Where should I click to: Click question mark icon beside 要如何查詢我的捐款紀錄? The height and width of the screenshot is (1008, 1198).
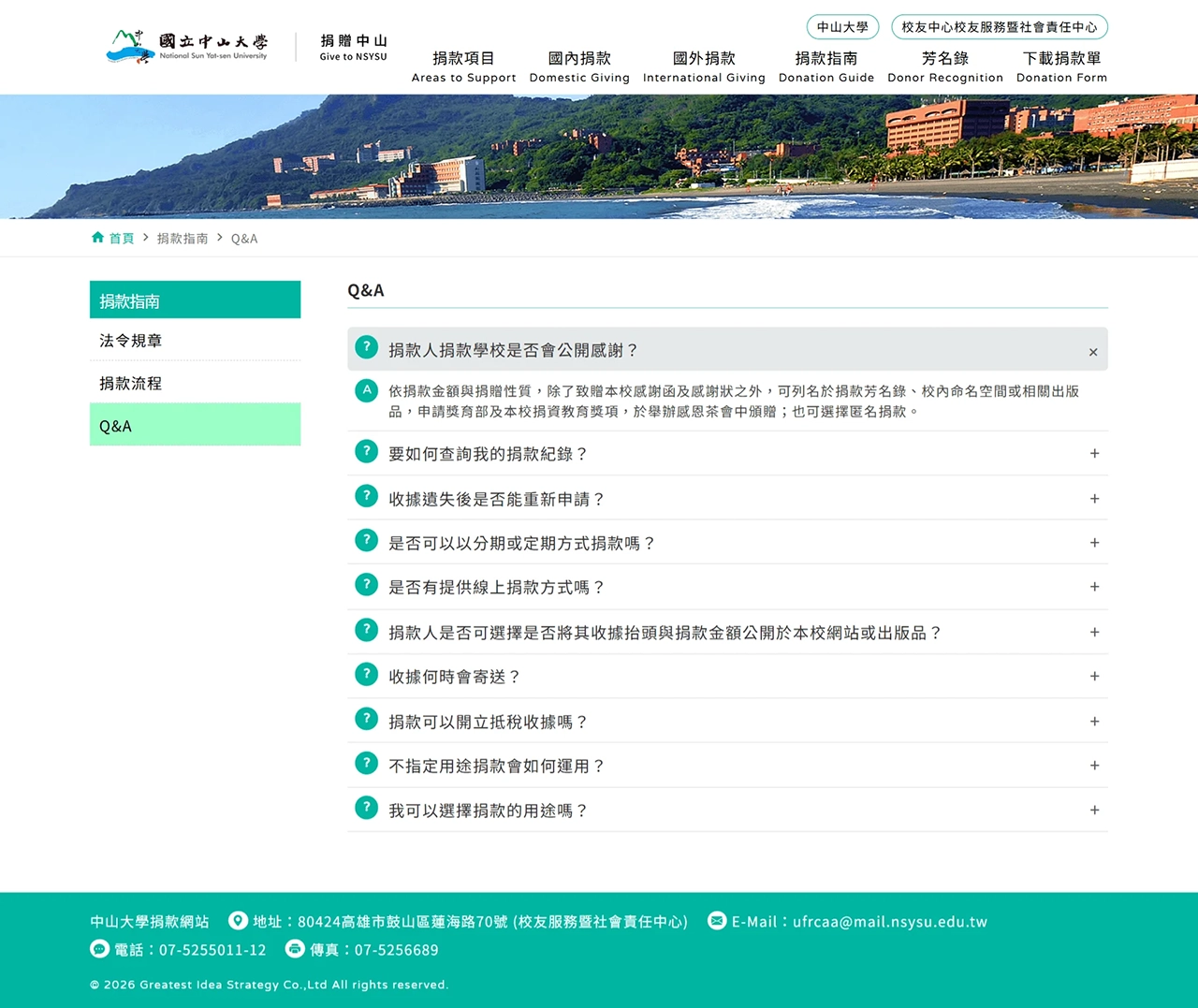367,451
